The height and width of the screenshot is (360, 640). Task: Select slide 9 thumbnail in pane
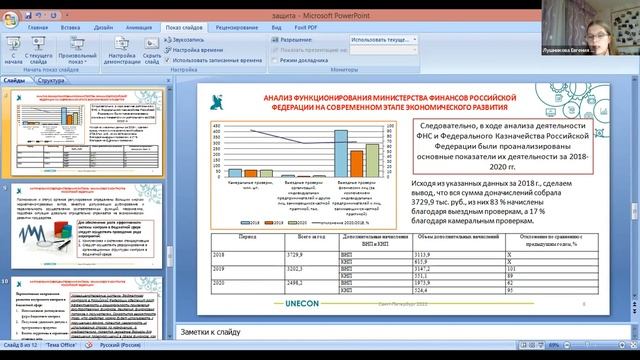click(87, 226)
